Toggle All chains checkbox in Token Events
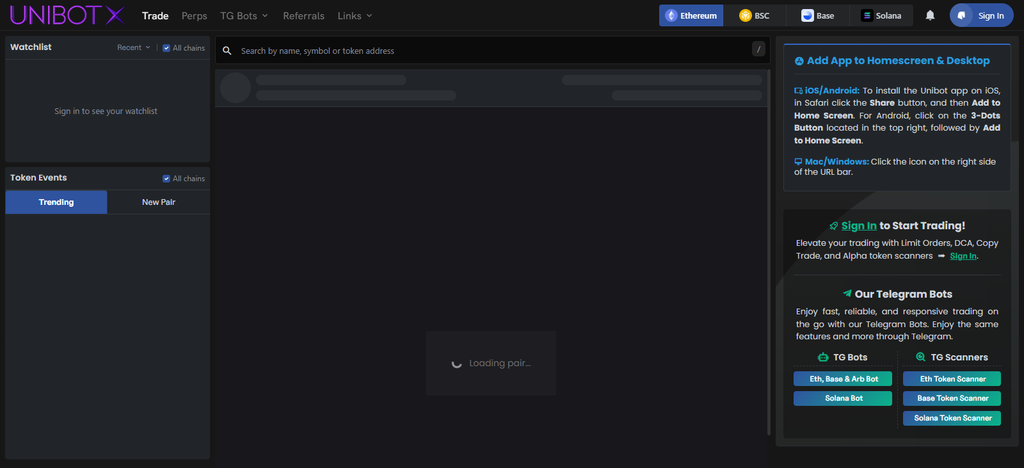Image resolution: width=1024 pixels, height=468 pixels. coord(167,178)
